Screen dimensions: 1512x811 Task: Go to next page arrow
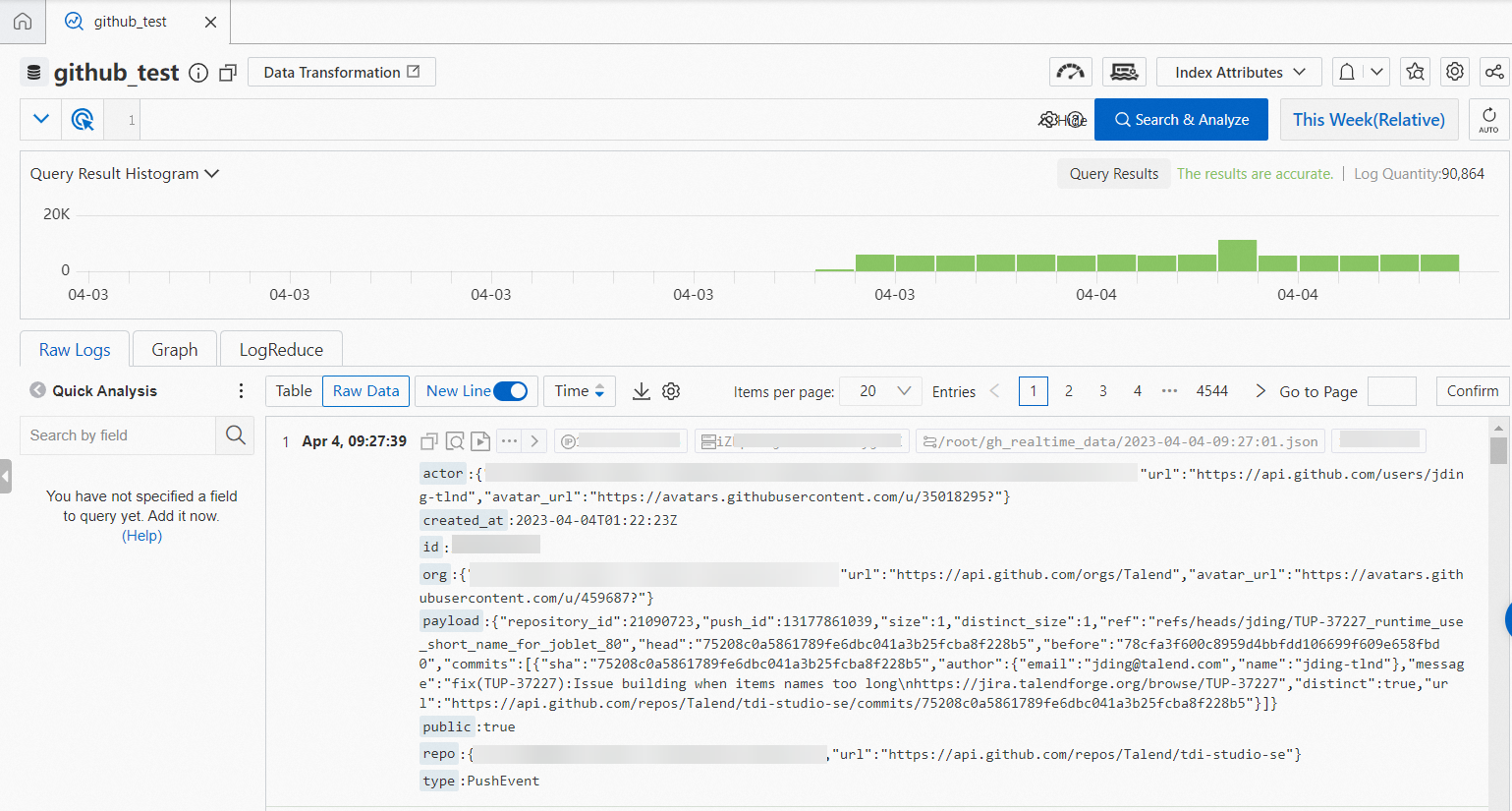1260,391
